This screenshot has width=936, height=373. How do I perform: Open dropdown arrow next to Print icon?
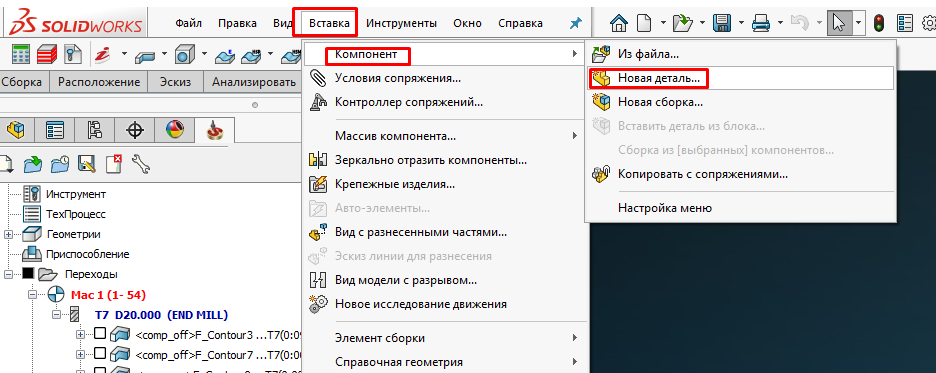pyautogui.click(x=780, y=24)
